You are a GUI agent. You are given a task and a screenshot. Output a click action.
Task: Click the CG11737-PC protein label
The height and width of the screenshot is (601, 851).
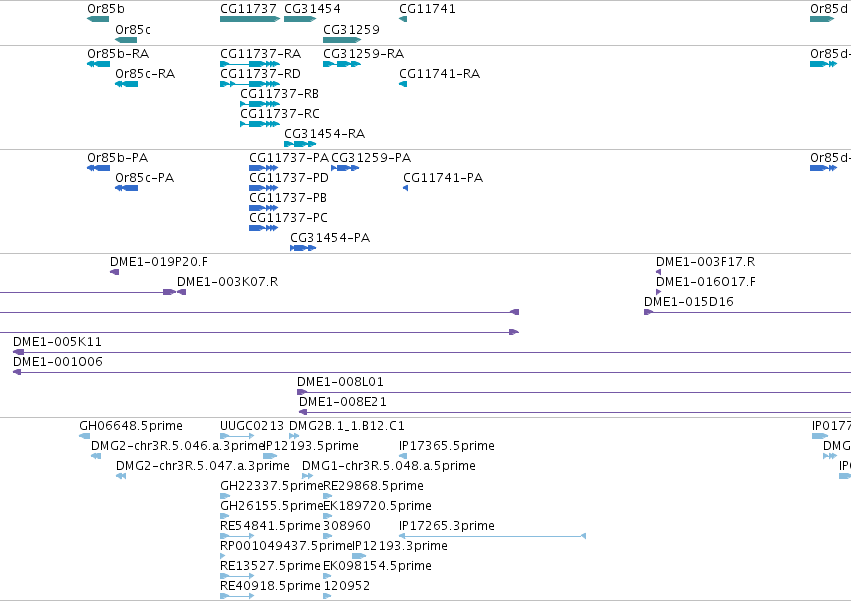(x=289, y=218)
